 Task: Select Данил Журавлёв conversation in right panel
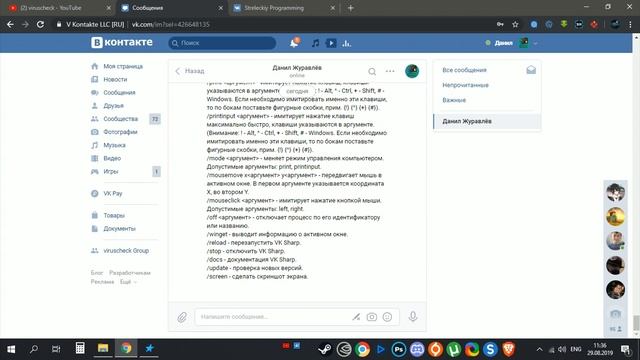coord(487,121)
